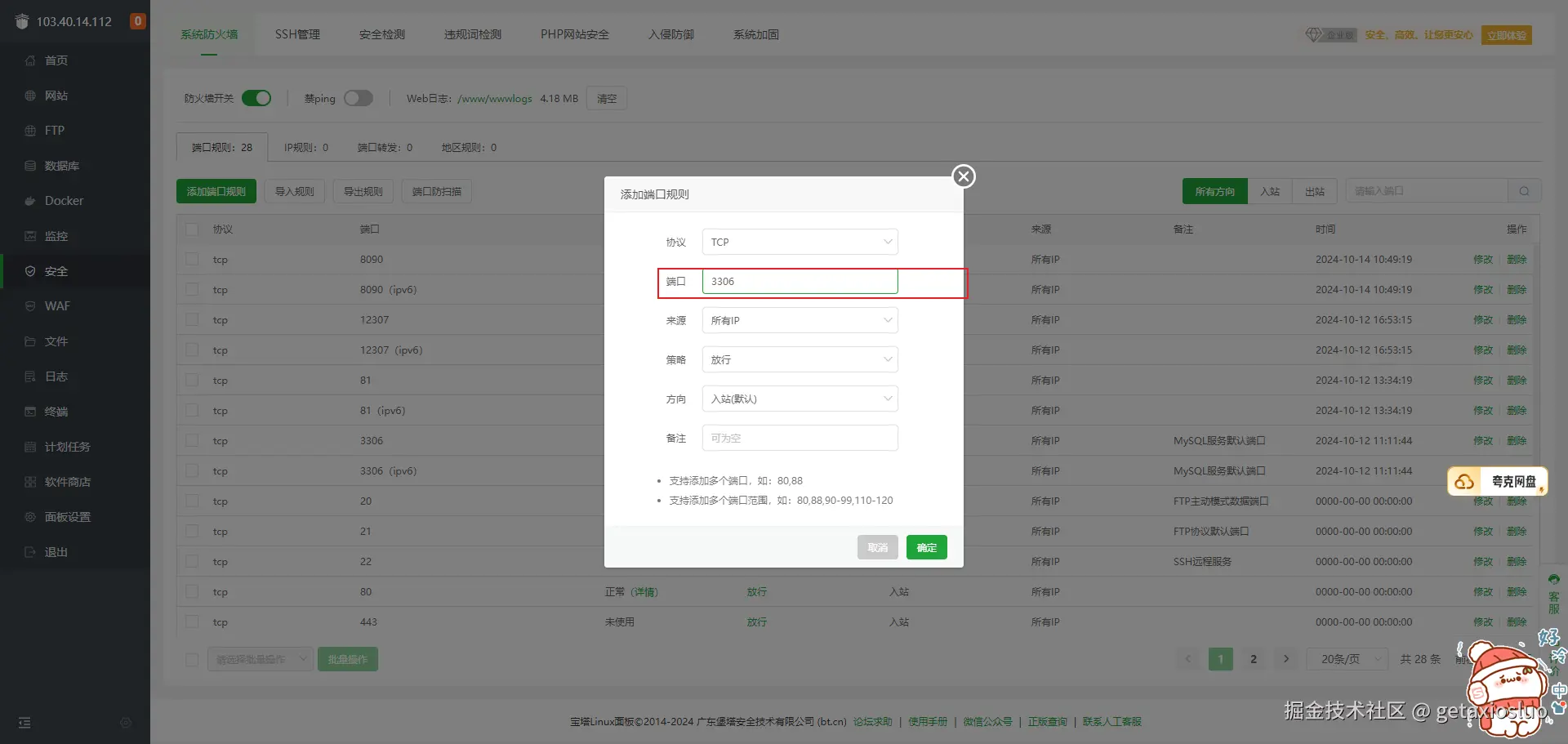Close the 添加端口规则 dialog with X
This screenshot has width=1568, height=744.
click(964, 176)
